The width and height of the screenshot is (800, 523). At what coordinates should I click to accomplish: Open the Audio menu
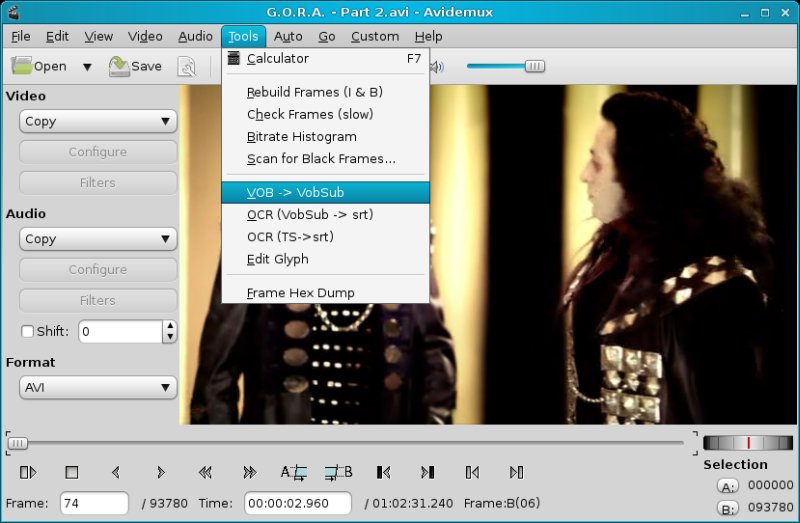(195, 37)
